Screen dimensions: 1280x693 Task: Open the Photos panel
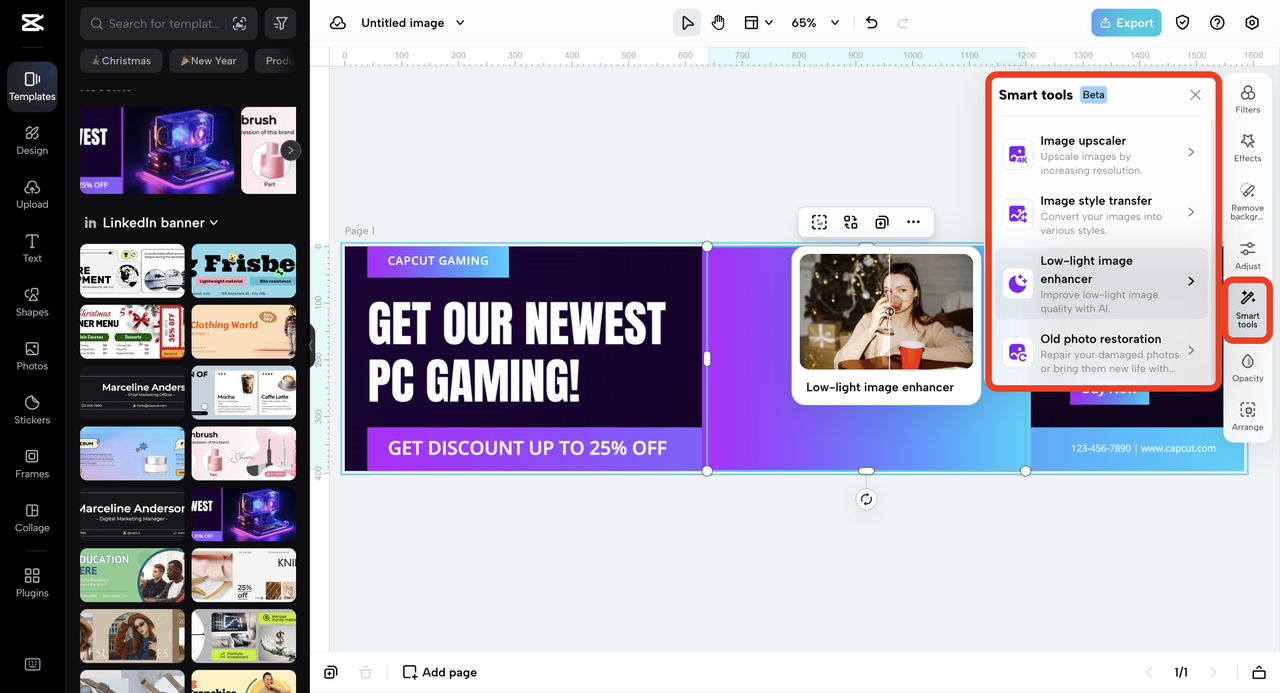[x=32, y=356]
